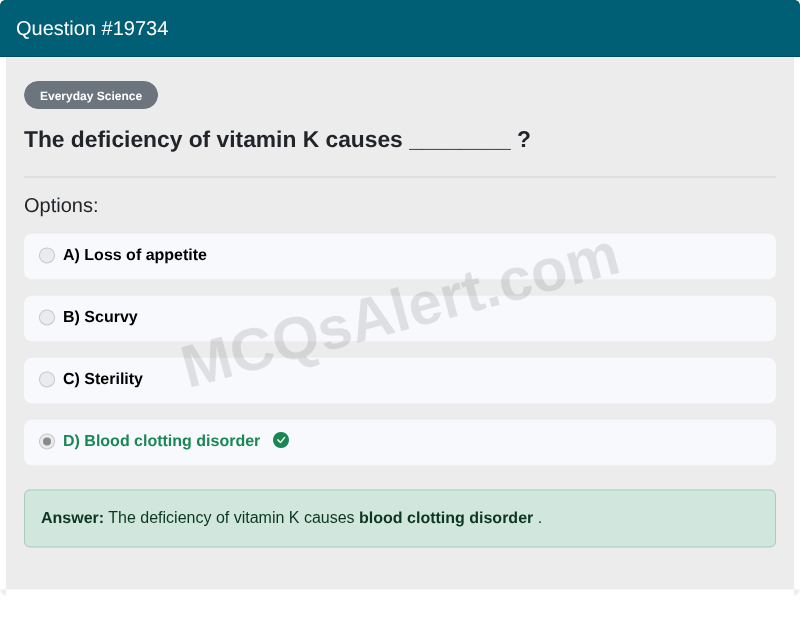Click option text D) Blood clotting disorder
This screenshot has width=800, height=620.
(161, 440)
